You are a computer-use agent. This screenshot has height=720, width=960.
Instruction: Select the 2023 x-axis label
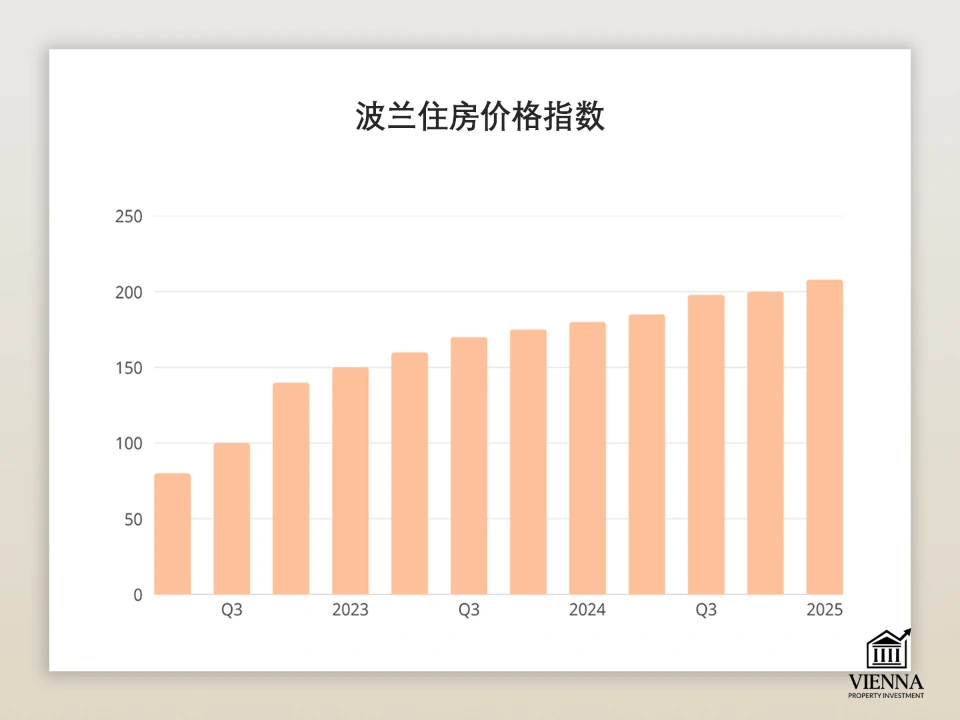(x=348, y=609)
